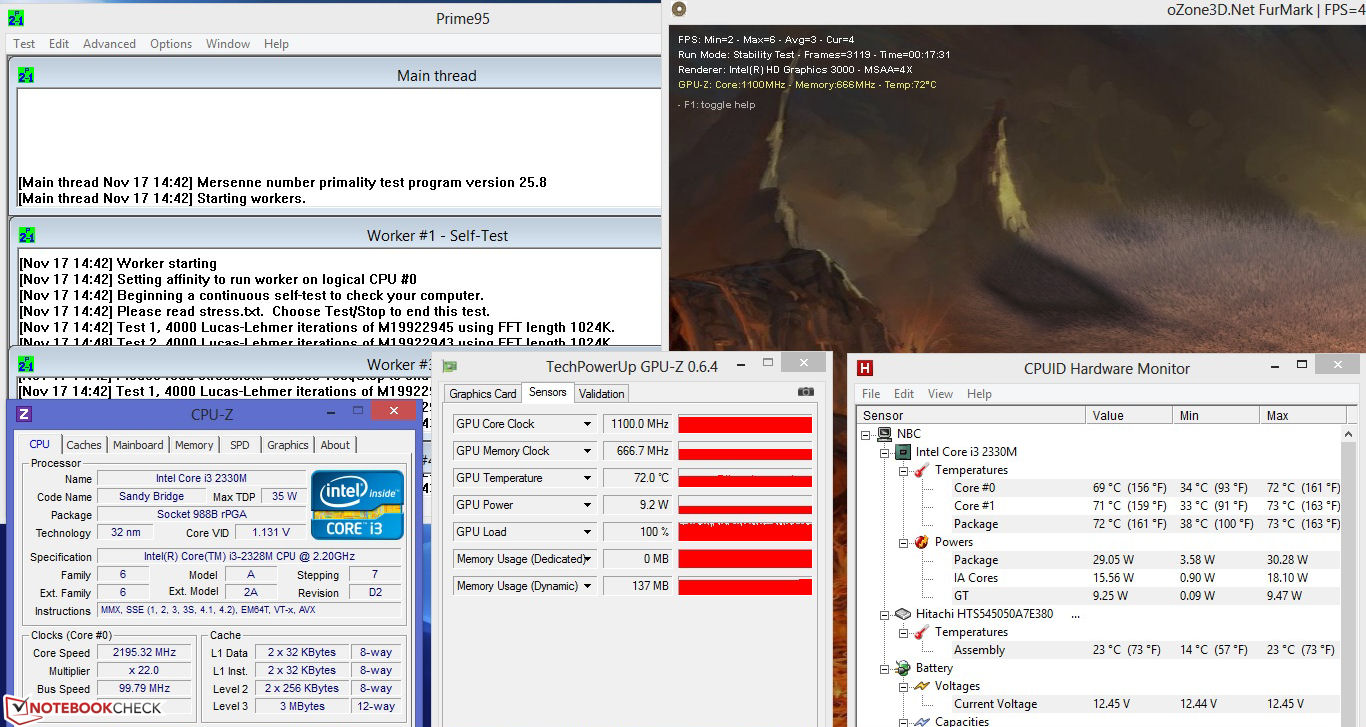Click the voltage wave icon beside Voltages
The width and height of the screenshot is (1366, 727).
921,686
